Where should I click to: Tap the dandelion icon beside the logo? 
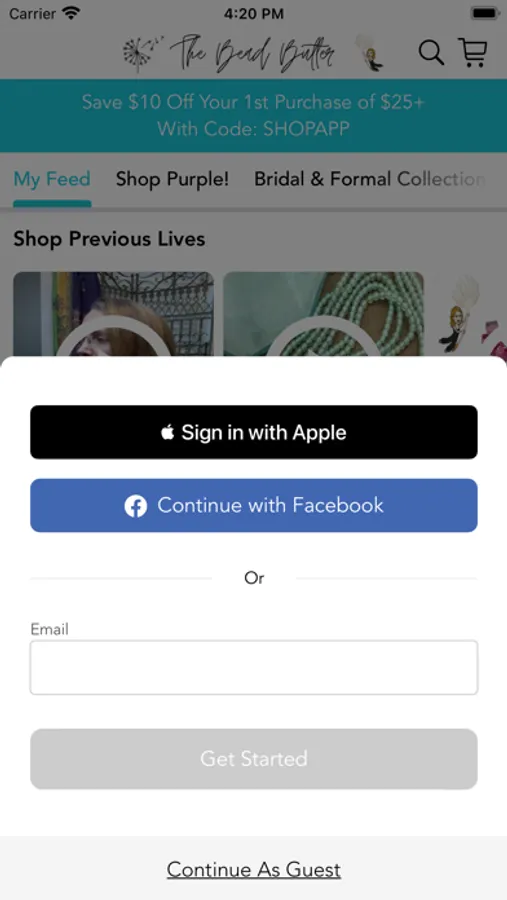142,53
